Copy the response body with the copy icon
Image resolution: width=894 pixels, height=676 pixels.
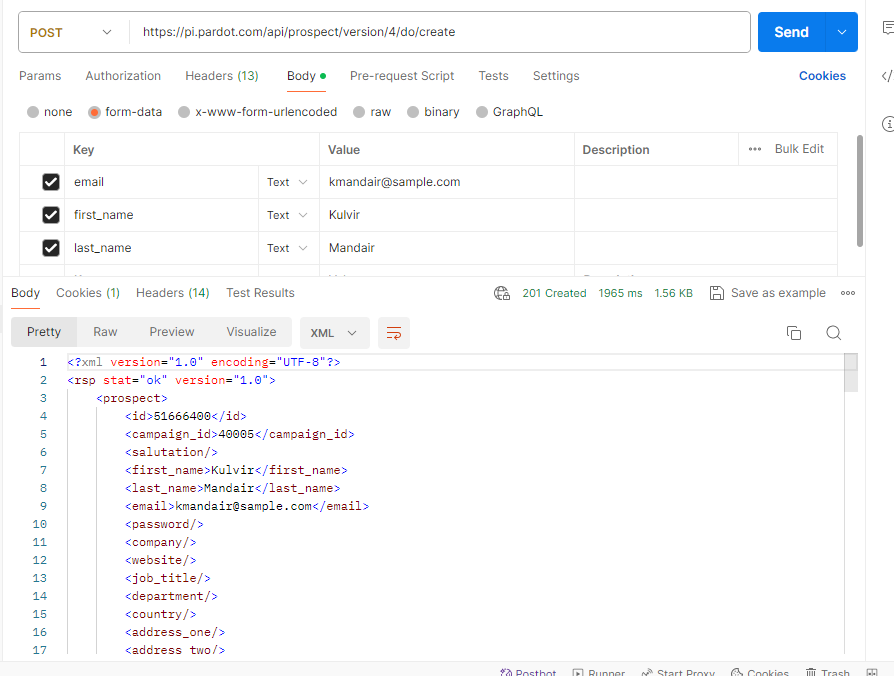[794, 333]
